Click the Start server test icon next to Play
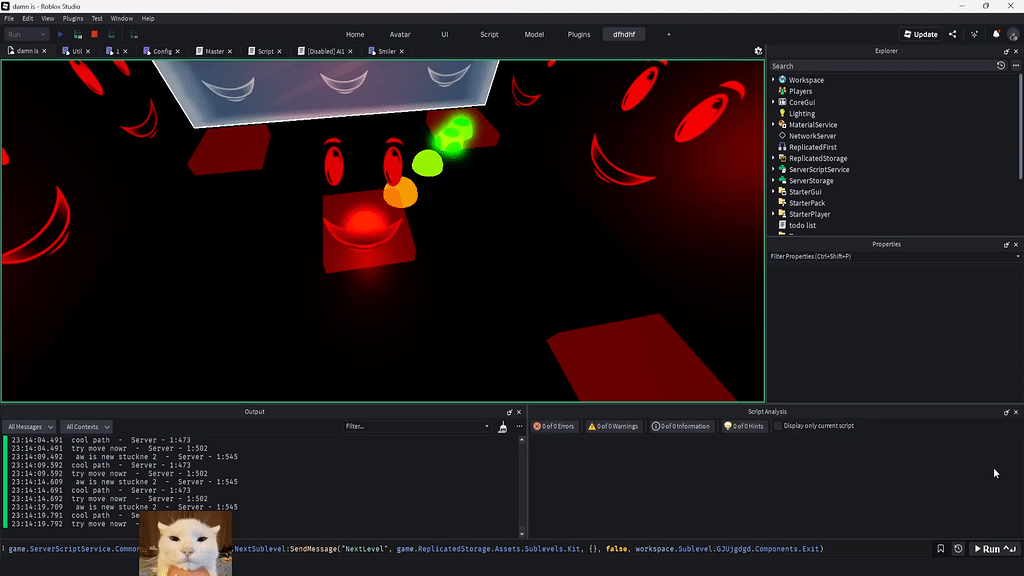1024x576 pixels. pos(78,34)
